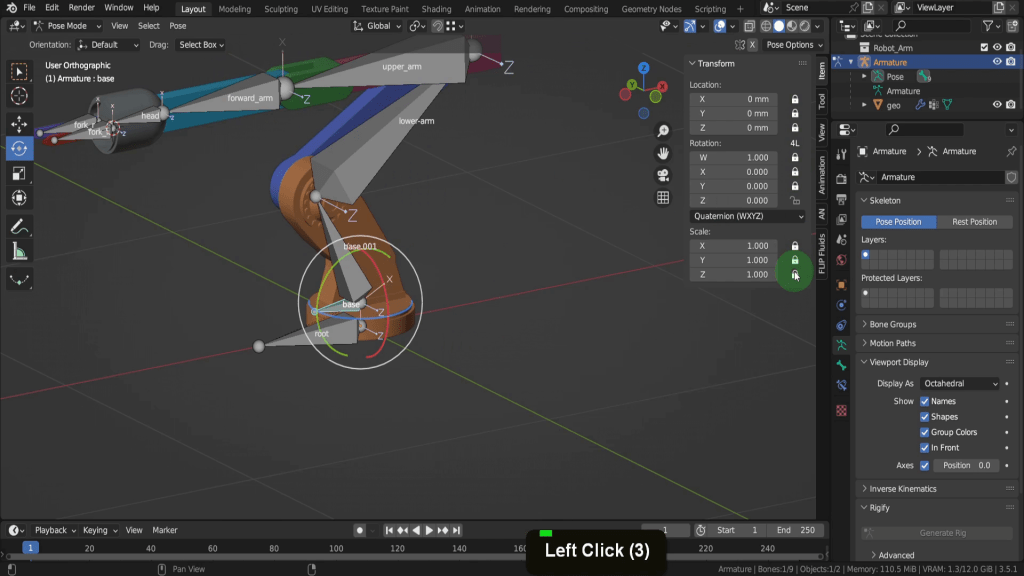
Task: Toggle camera view icon in viewport
Action: (663, 175)
